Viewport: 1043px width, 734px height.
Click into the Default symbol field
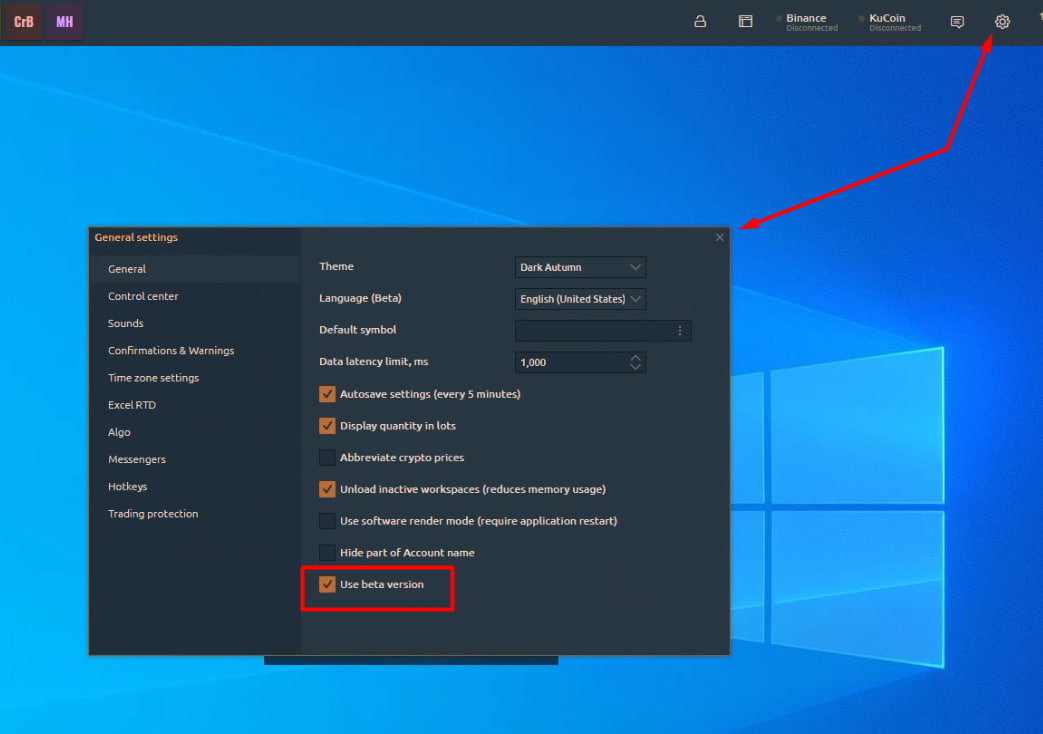(x=592, y=331)
